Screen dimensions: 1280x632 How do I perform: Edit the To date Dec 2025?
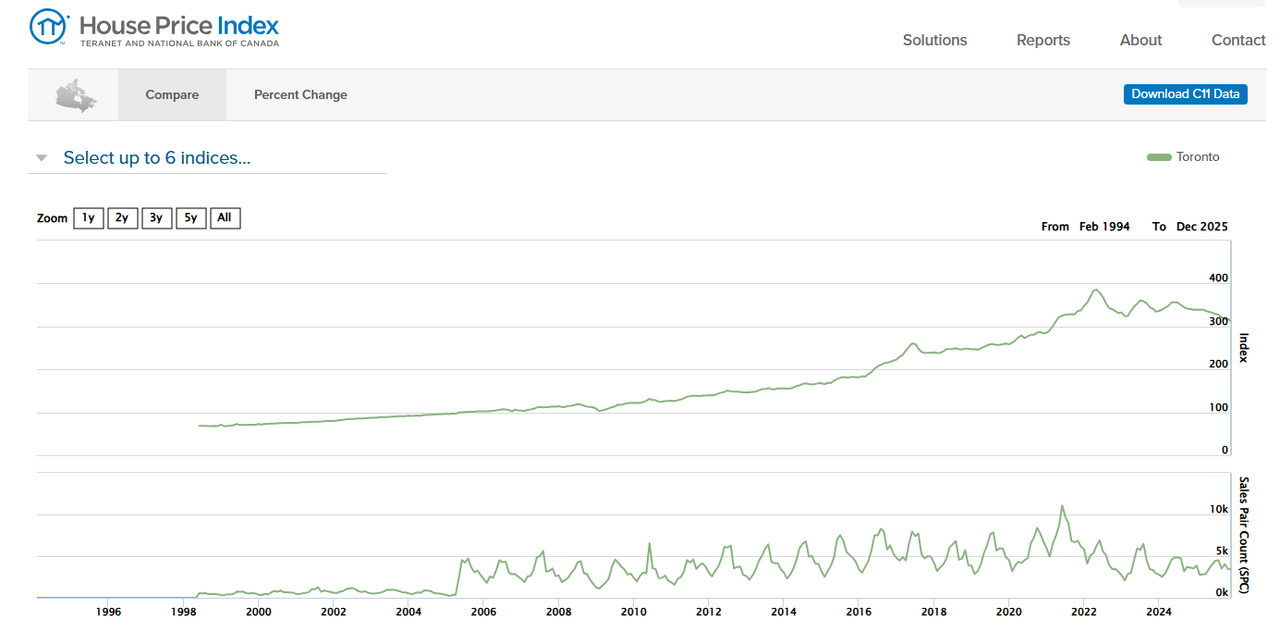(1201, 227)
